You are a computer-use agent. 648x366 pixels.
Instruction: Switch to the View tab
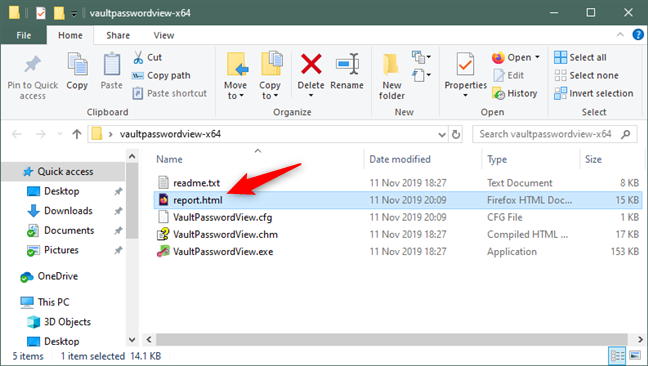coord(164,36)
